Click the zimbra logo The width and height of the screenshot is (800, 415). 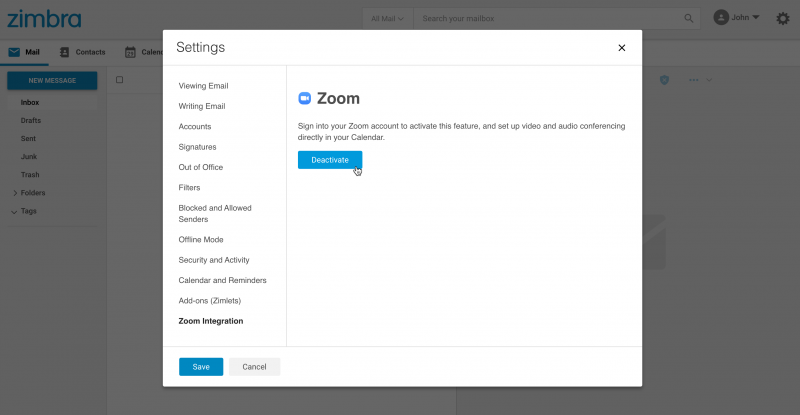(44, 19)
